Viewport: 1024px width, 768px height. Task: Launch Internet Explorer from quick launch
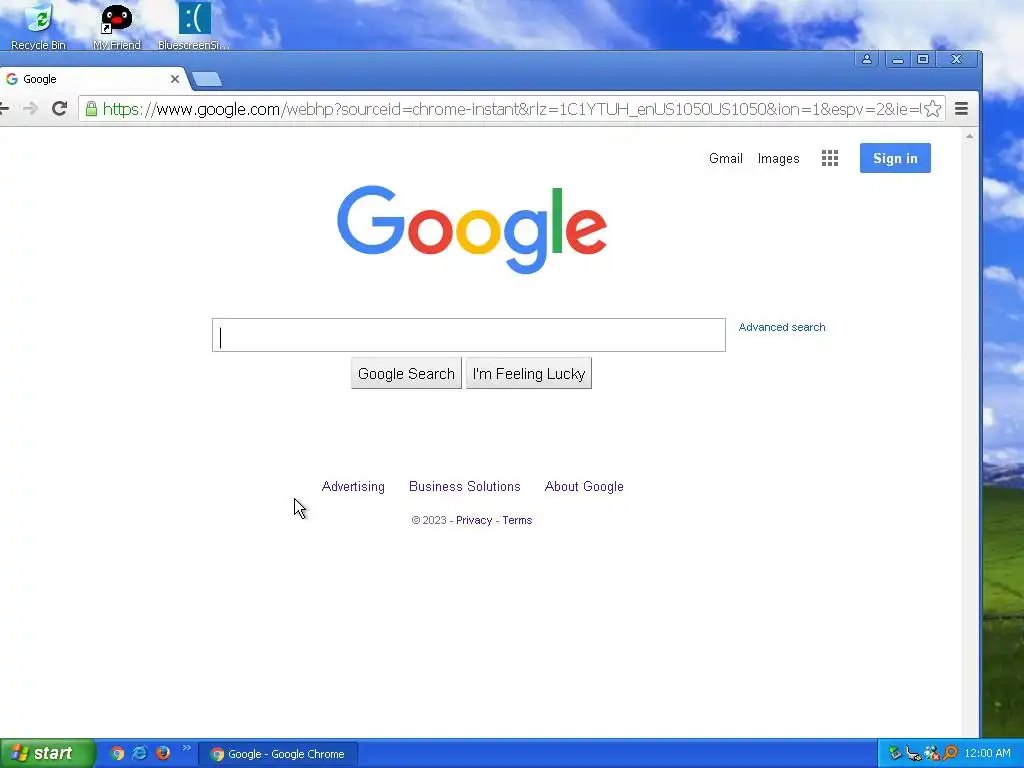(x=139, y=753)
